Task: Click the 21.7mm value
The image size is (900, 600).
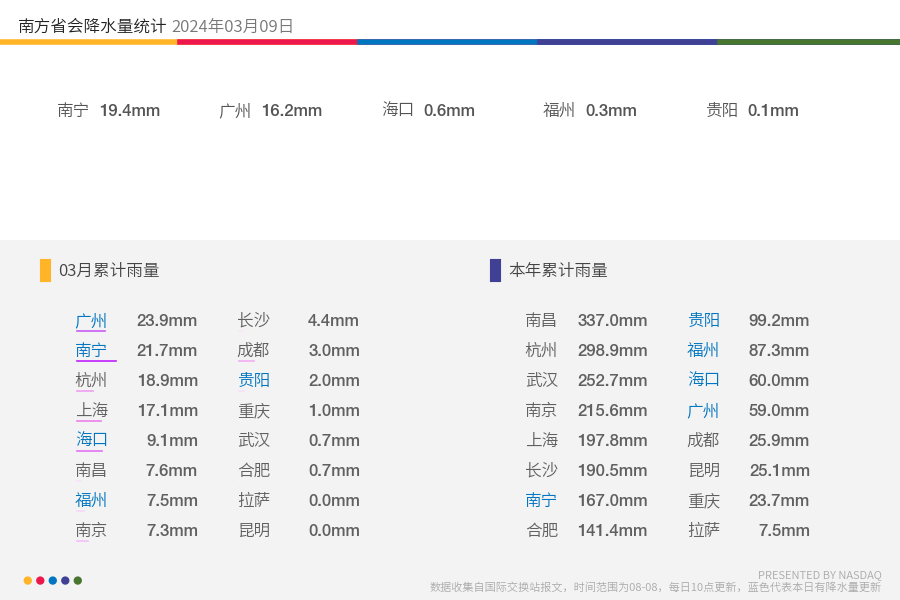Action: pyautogui.click(x=167, y=350)
